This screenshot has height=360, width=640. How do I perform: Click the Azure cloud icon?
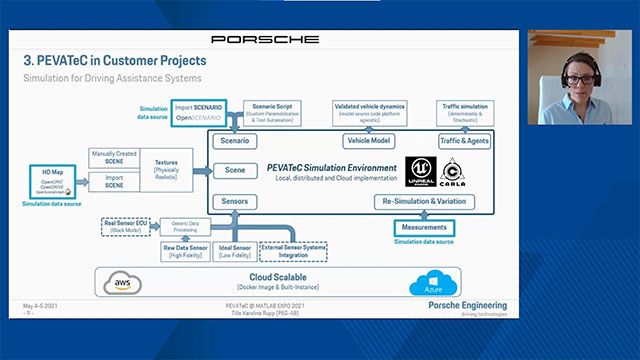pyautogui.click(x=433, y=283)
